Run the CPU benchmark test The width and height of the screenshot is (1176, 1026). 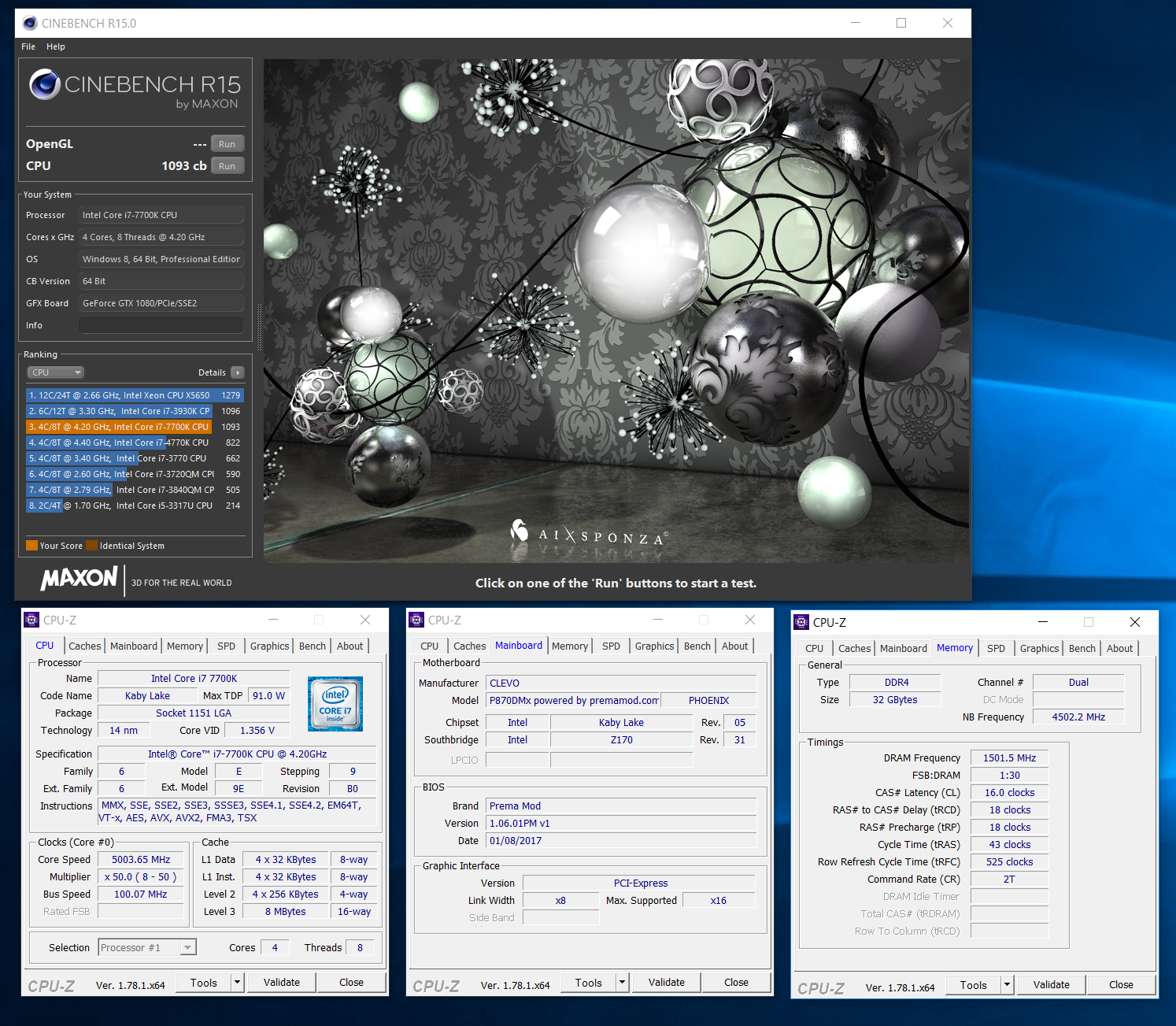point(227,165)
